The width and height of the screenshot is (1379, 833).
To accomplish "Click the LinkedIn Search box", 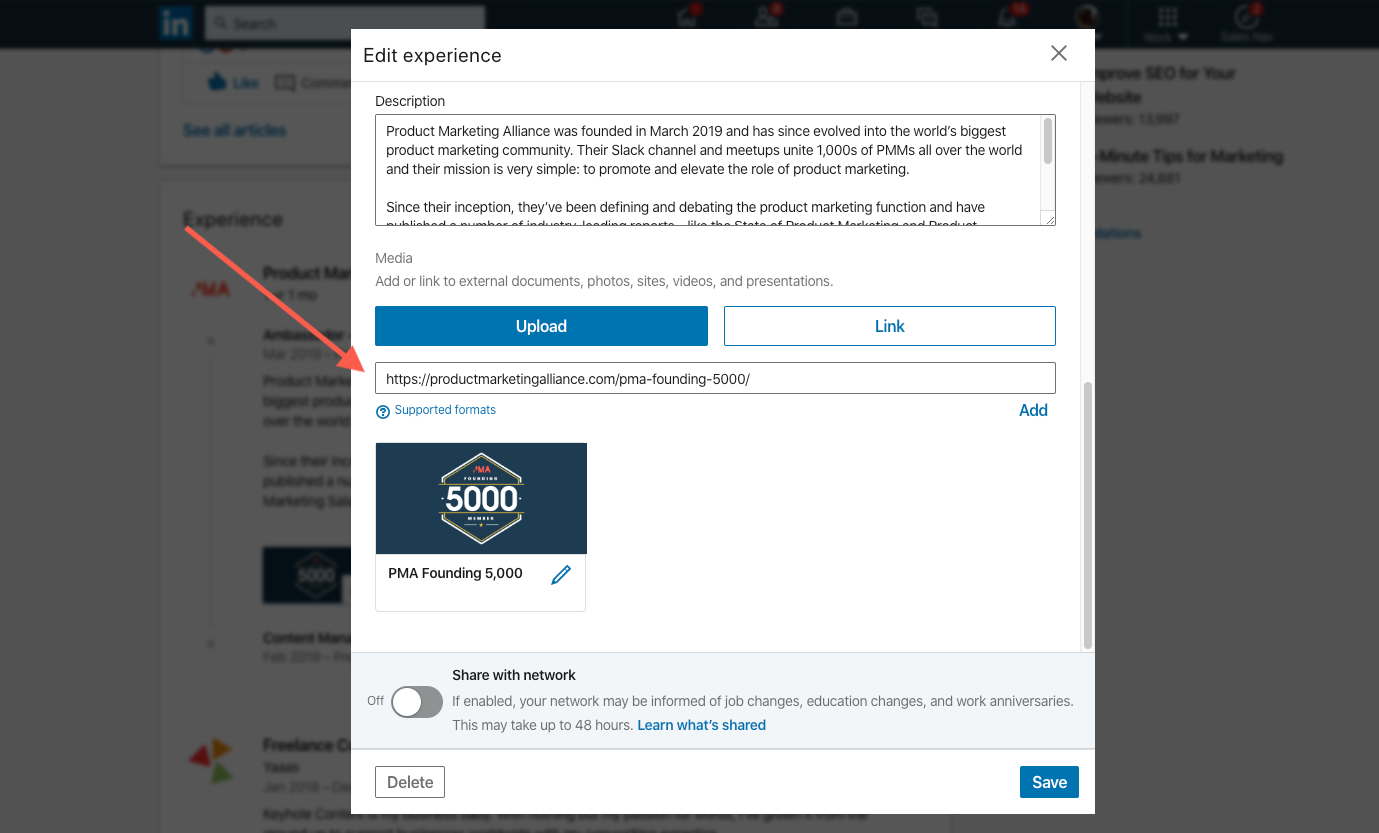I will coord(344,23).
